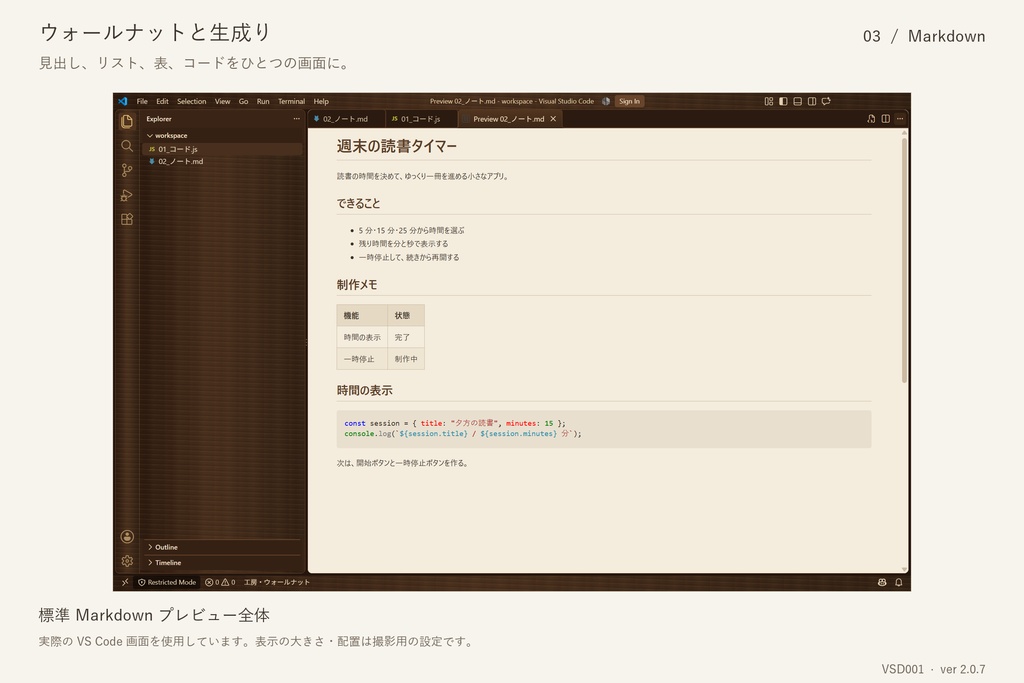Open the Selection menu
The height and width of the screenshot is (683, 1024).
click(191, 101)
